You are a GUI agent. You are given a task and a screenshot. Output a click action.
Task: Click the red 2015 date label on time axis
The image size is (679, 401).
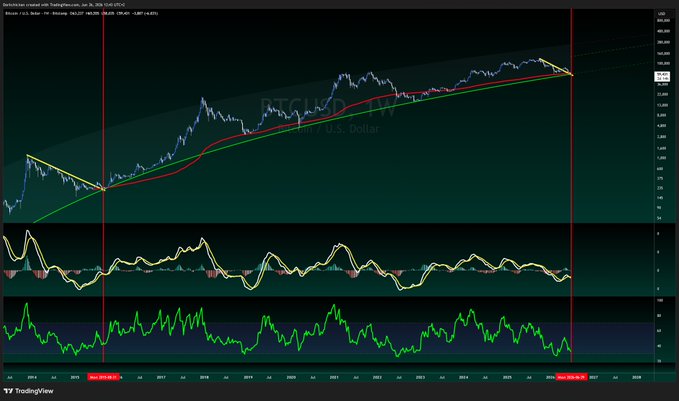(x=103, y=377)
